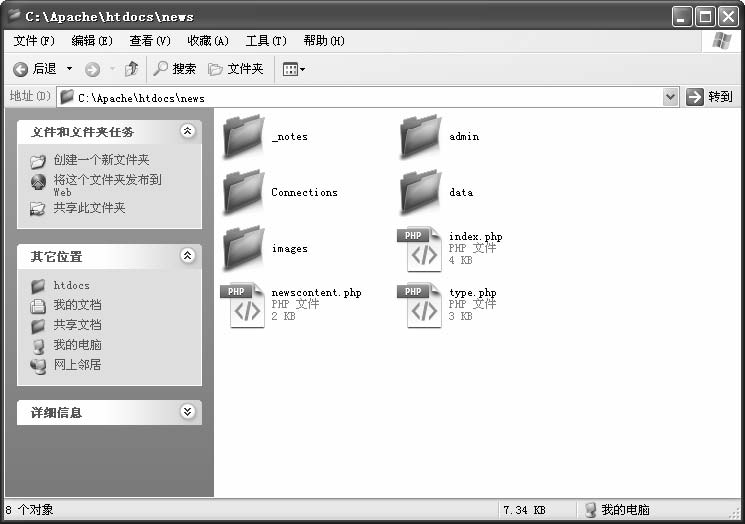745x524 pixels.
Task: Click the share folder icon
Action: 38,209
